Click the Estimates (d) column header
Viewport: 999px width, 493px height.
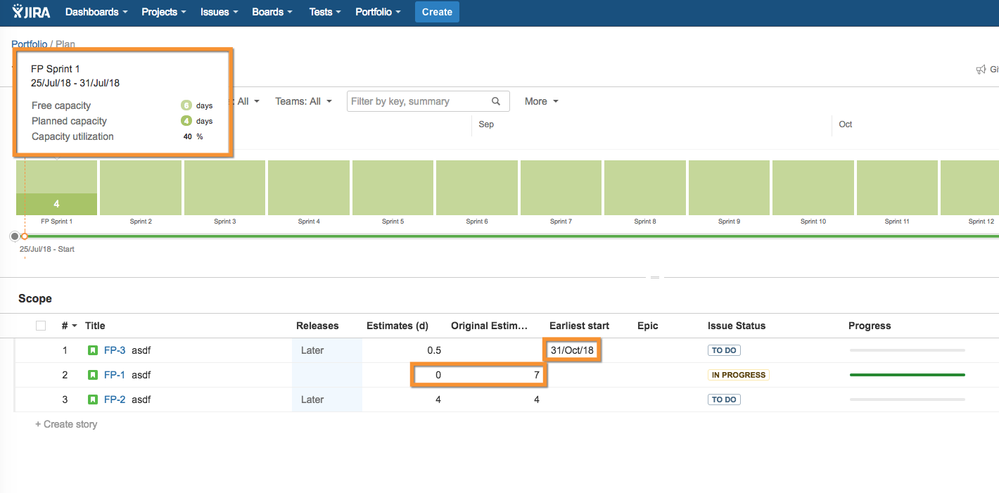coord(397,325)
